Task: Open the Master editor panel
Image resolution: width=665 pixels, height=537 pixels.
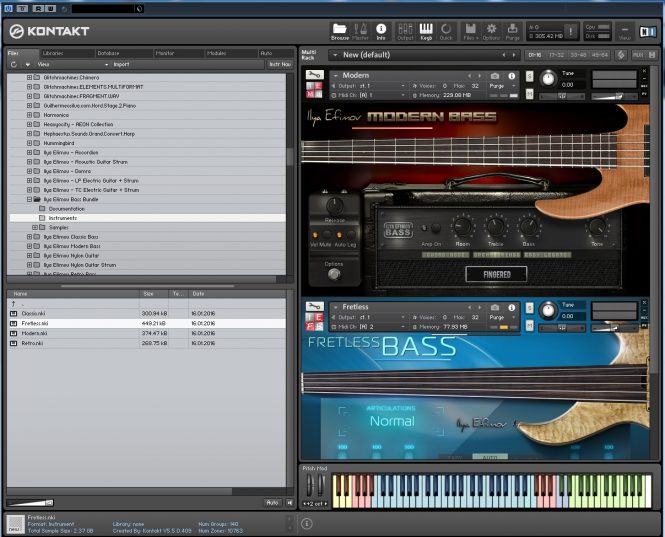Action: (360, 32)
